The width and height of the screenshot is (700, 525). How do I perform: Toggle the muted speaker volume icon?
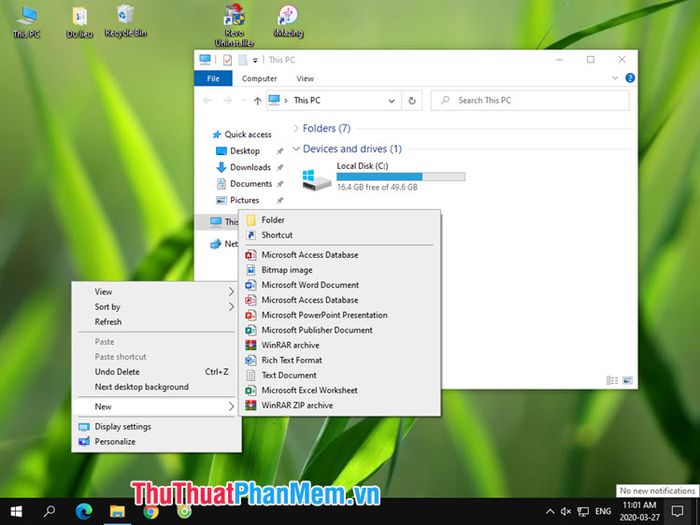pyautogui.click(x=566, y=511)
